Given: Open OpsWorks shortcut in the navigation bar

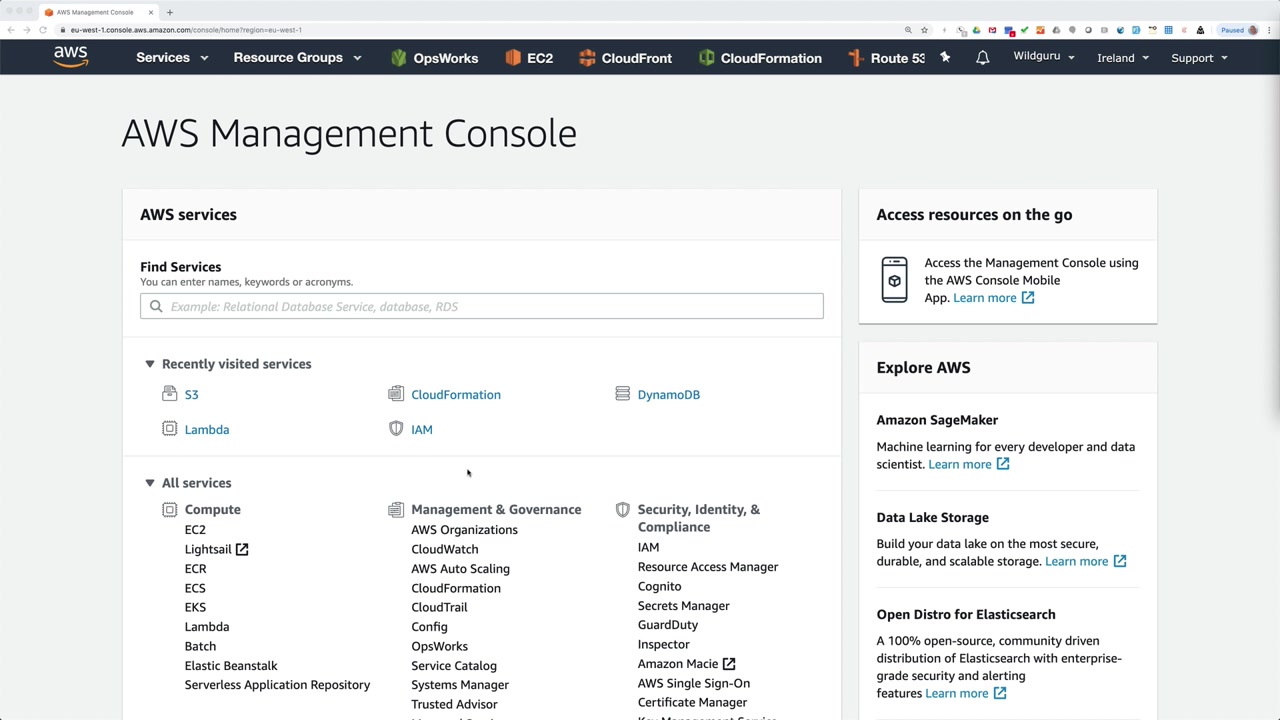Looking at the screenshot, I should (434, 58).
